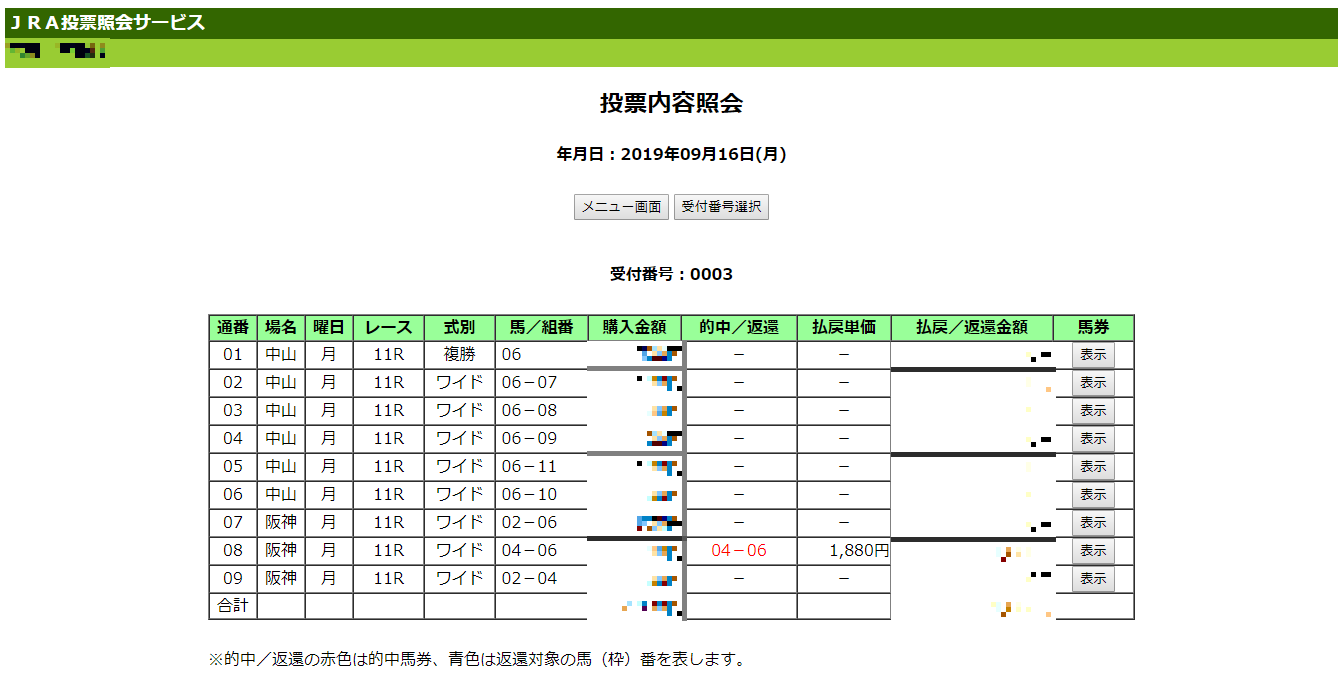Show betting ticket for row 03

click(x=1093, y=410)
